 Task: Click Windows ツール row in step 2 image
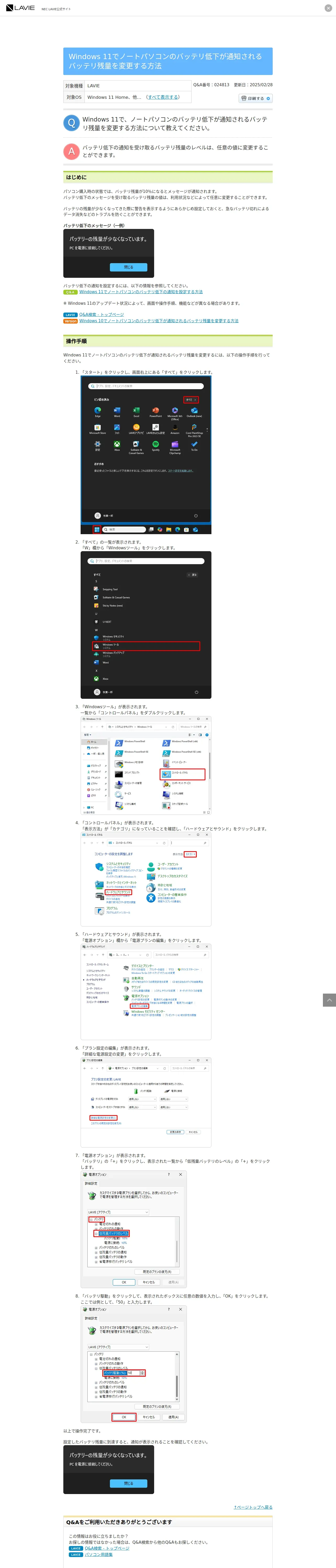click(146, 646)
